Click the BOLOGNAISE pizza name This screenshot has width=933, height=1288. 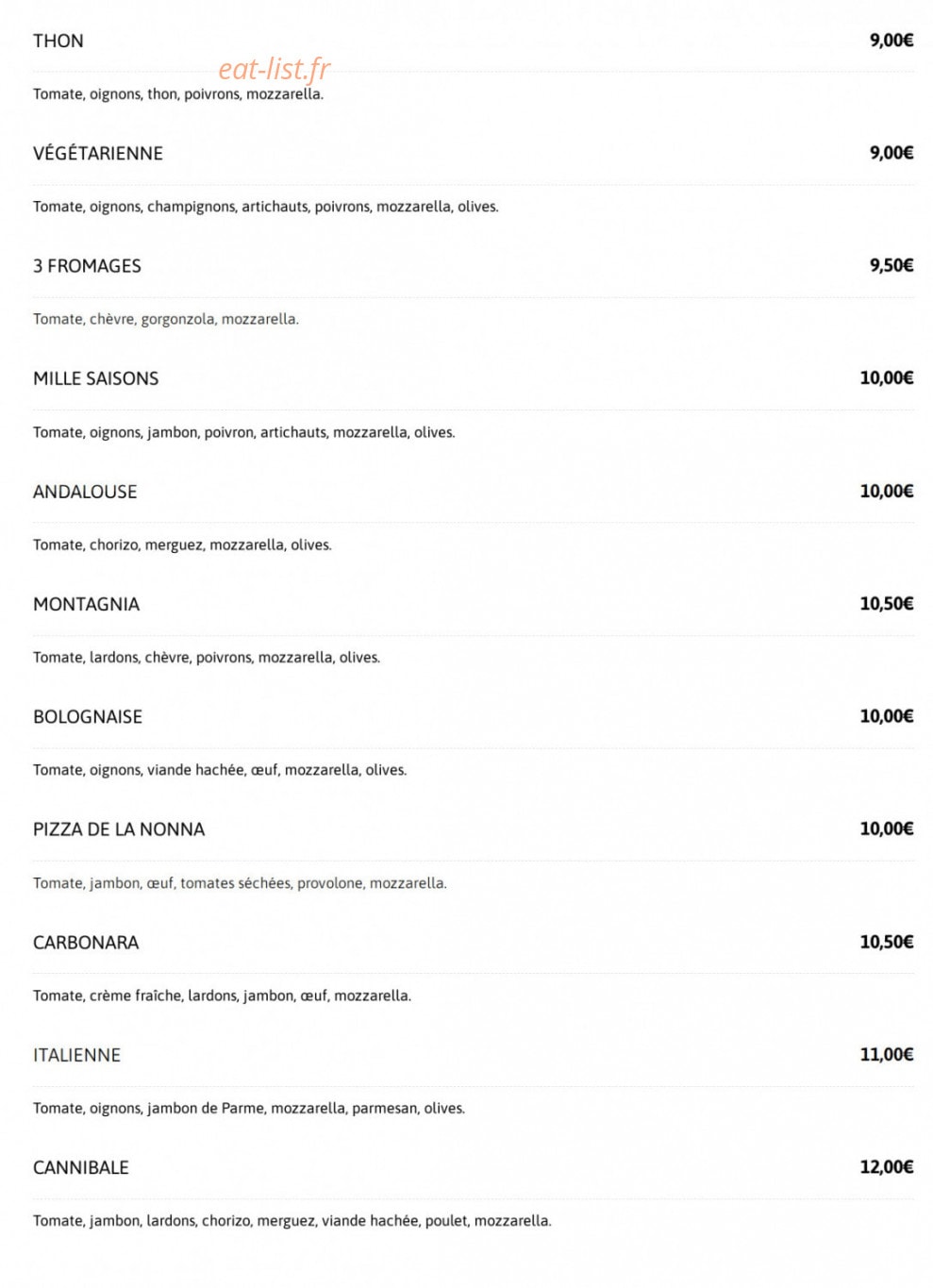click(88, 716)
